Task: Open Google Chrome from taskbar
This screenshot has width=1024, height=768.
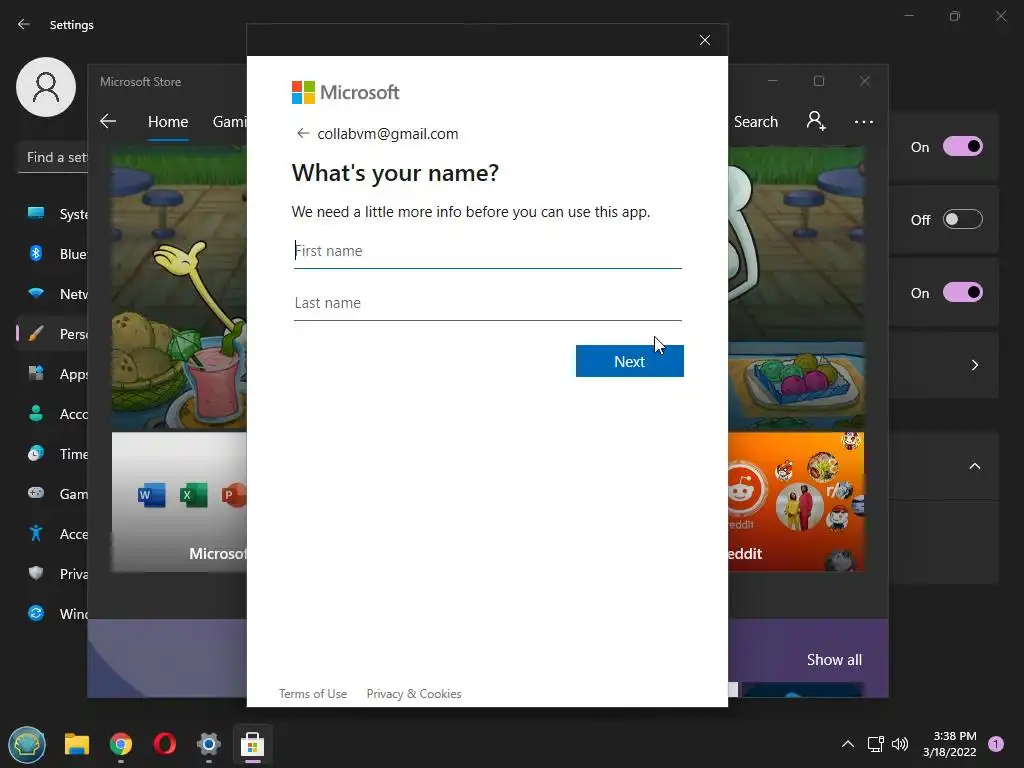Action: (121, 744)
